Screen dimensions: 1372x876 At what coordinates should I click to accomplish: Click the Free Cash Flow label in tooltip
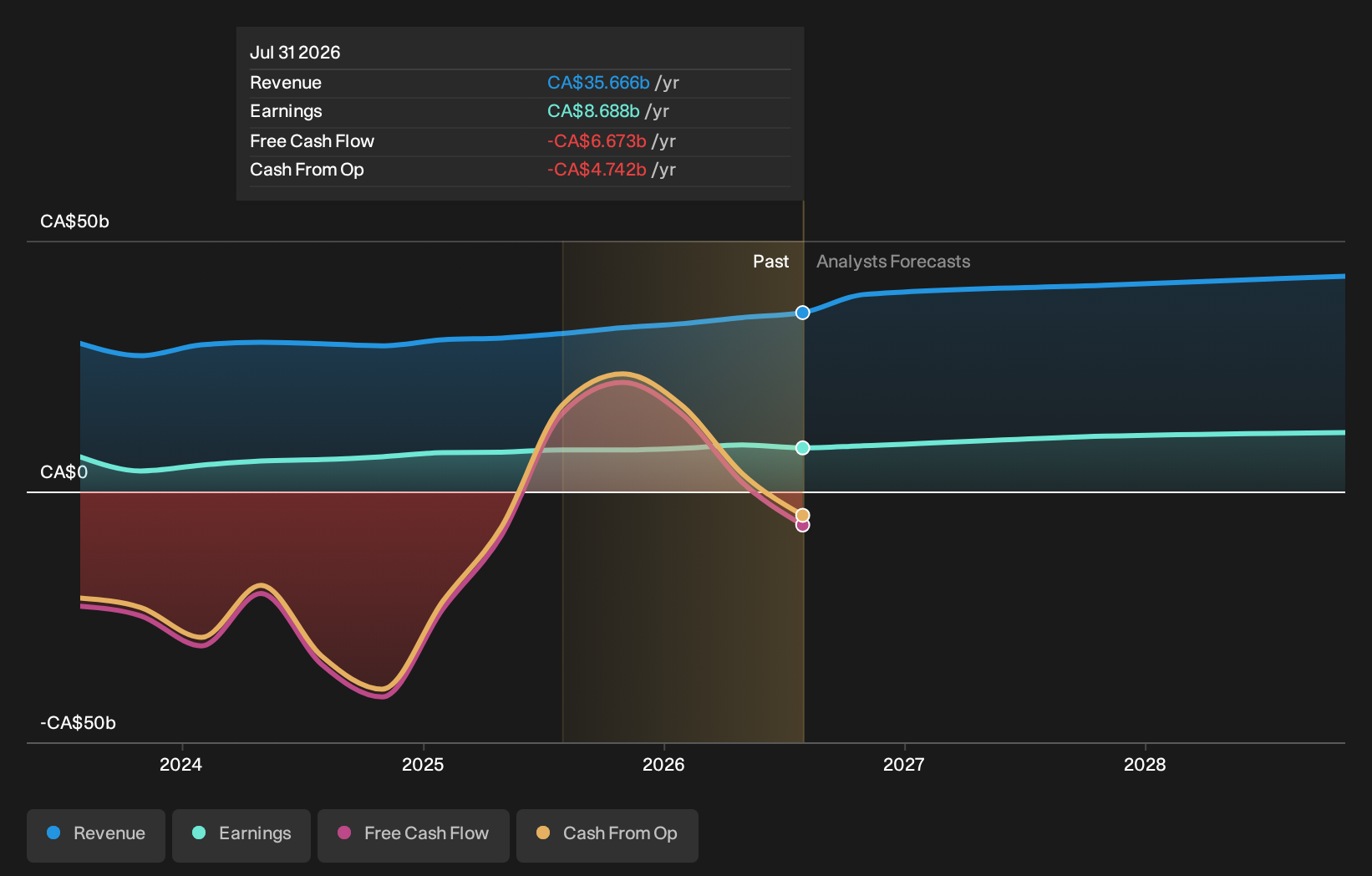pos(312,141)
